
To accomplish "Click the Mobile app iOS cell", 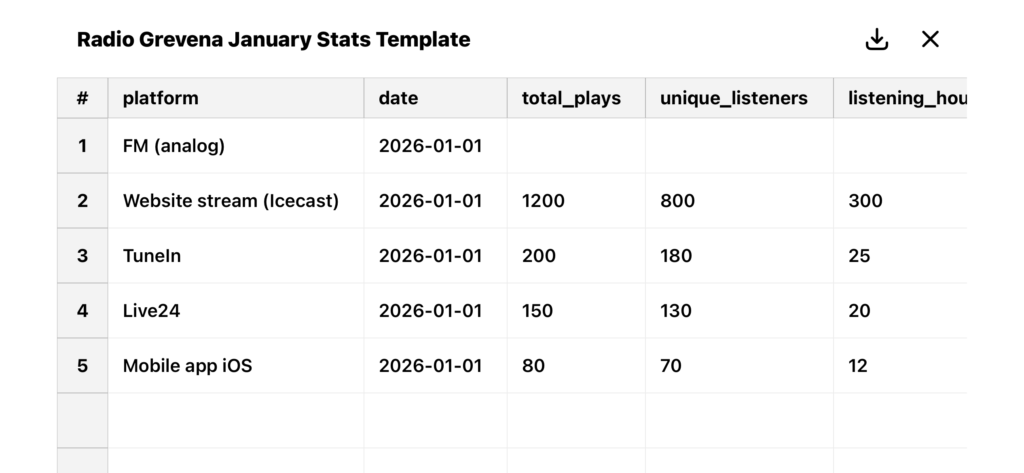I will (x=236, y=365).
